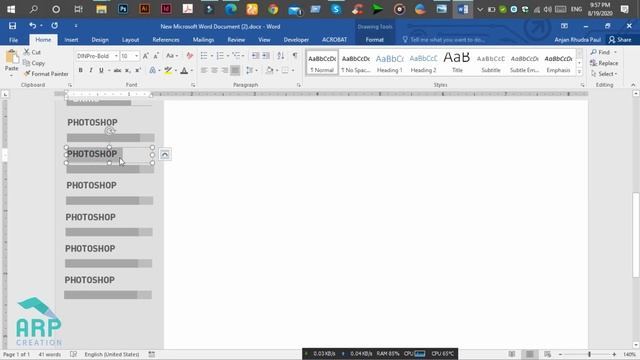Switch to the Design tab

point(100,40)
